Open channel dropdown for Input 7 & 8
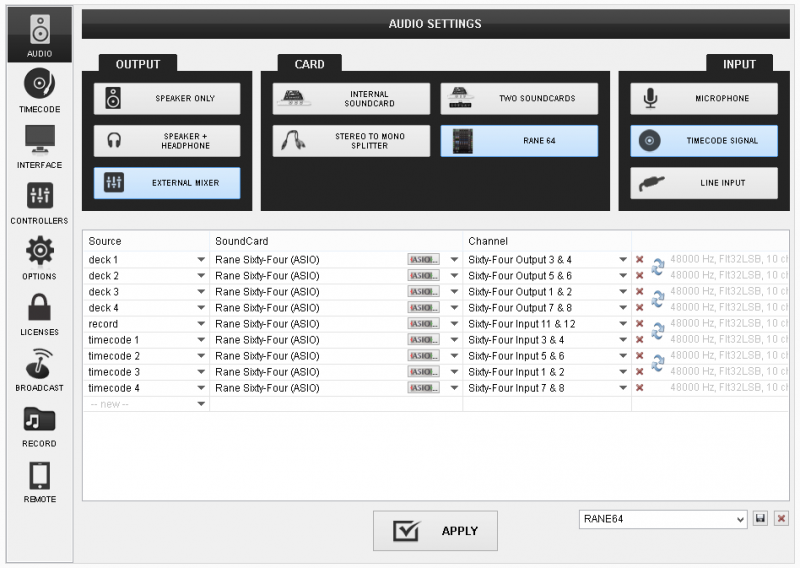 [623, 388]
